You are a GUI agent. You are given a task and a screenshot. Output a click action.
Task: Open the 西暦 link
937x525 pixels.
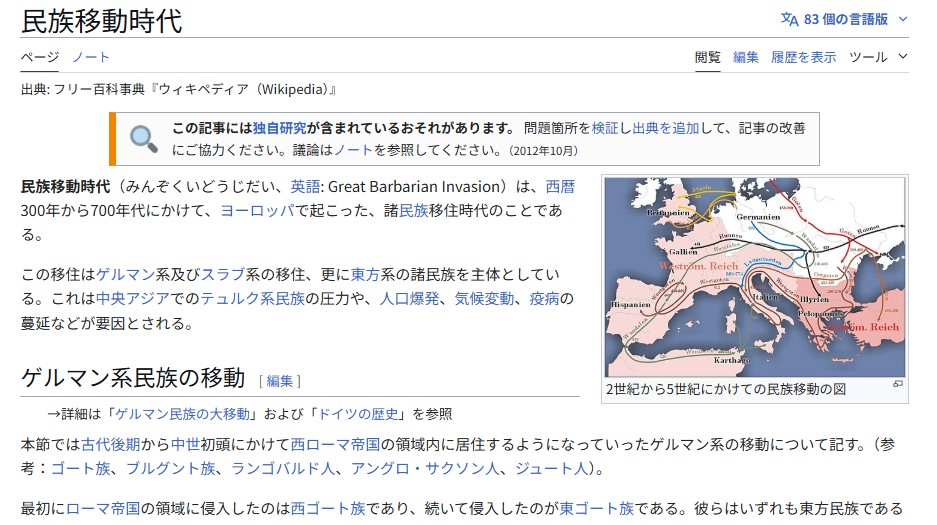tap(561, 186)
